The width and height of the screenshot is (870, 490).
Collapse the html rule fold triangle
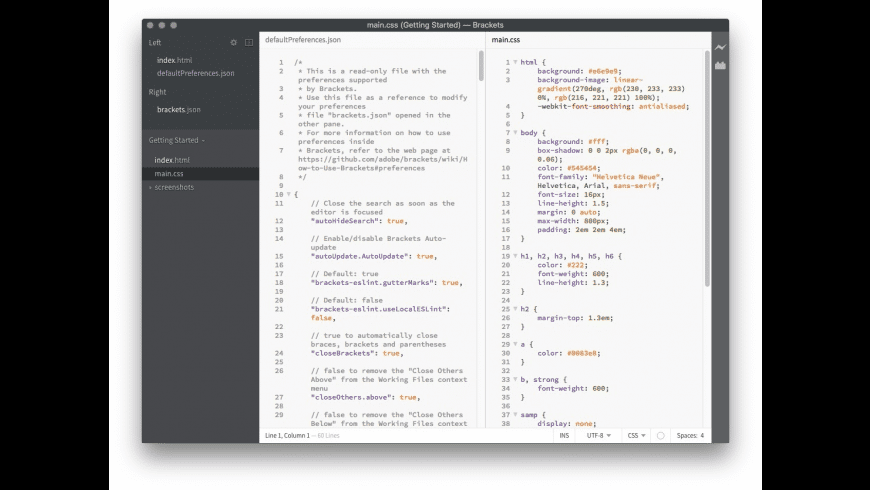(x=515, y=62)
